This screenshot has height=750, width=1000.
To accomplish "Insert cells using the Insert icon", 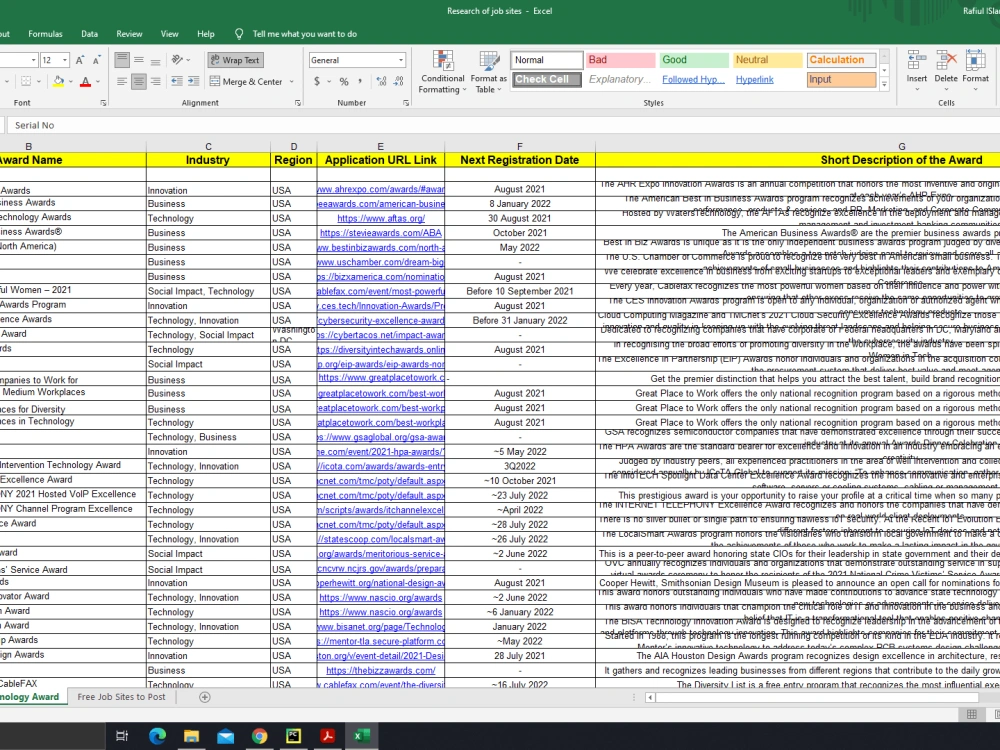I will coord(916,69).
